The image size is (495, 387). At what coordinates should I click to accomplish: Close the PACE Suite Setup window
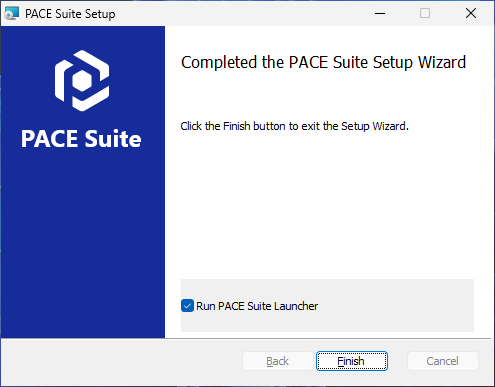471,13
